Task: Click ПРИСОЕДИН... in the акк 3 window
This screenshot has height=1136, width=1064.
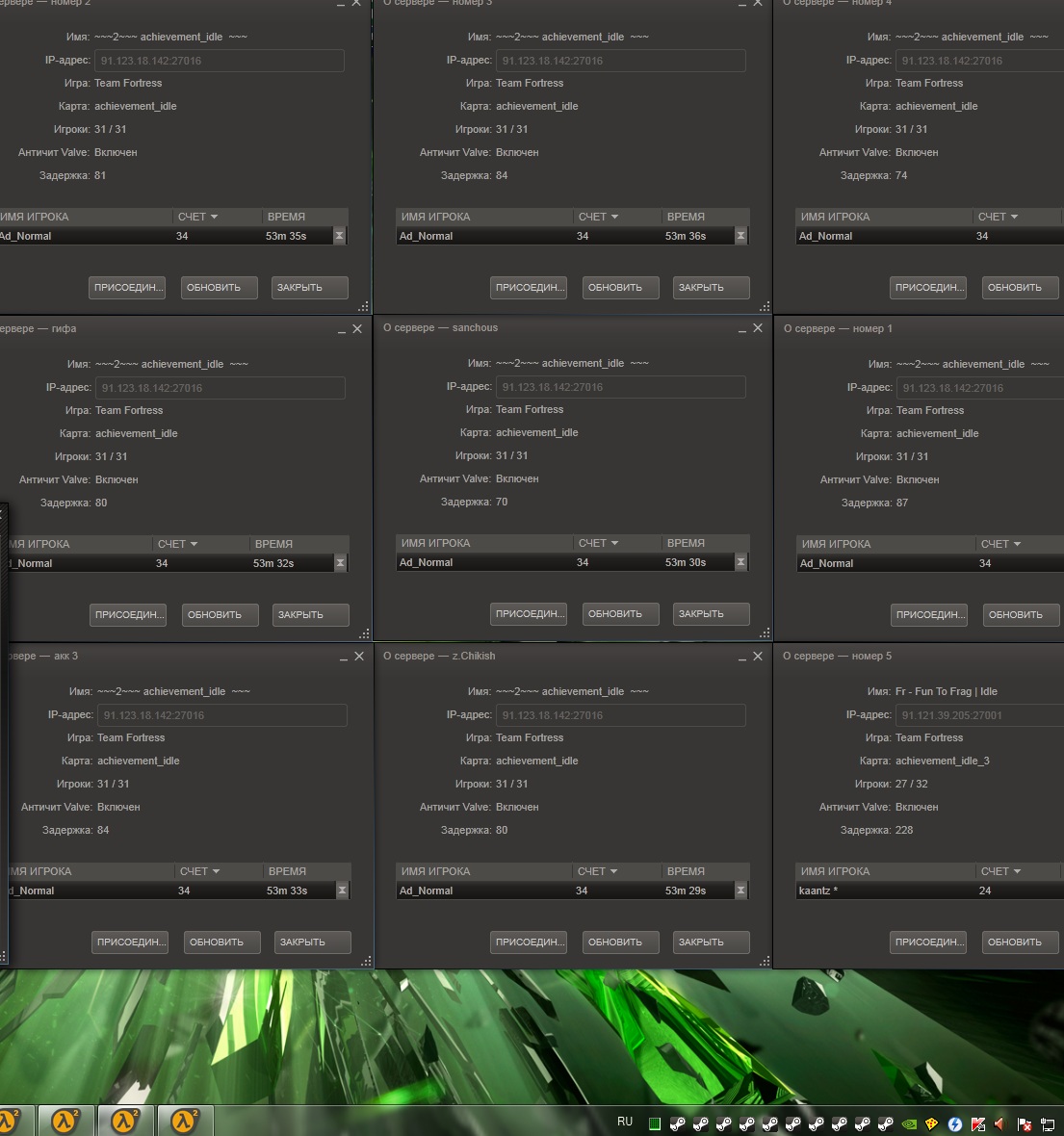Action: pos(130,942)
